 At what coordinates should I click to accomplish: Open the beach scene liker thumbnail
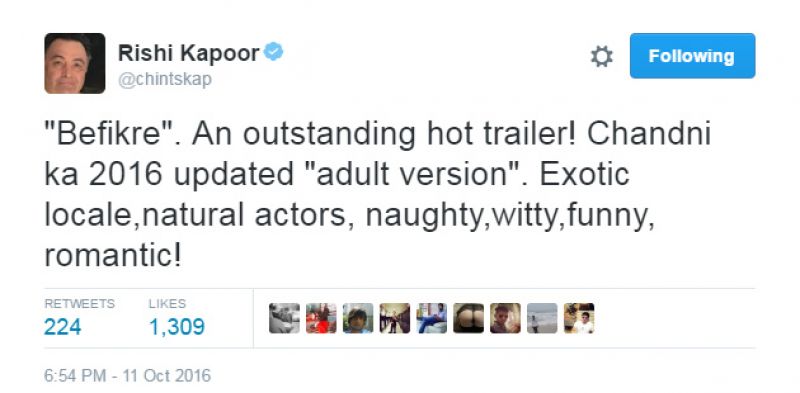point(542,318)
